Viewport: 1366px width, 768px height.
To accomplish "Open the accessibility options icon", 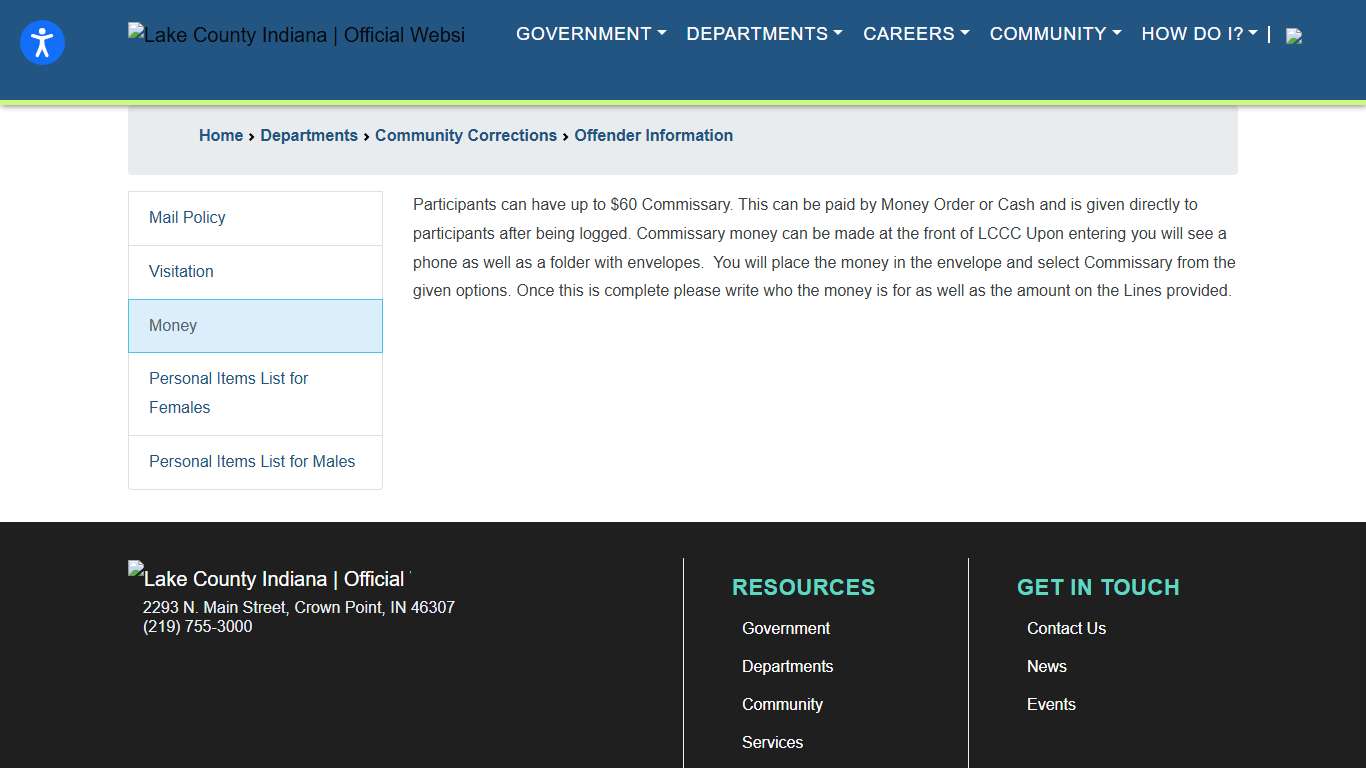I will [x=42, y=42].
